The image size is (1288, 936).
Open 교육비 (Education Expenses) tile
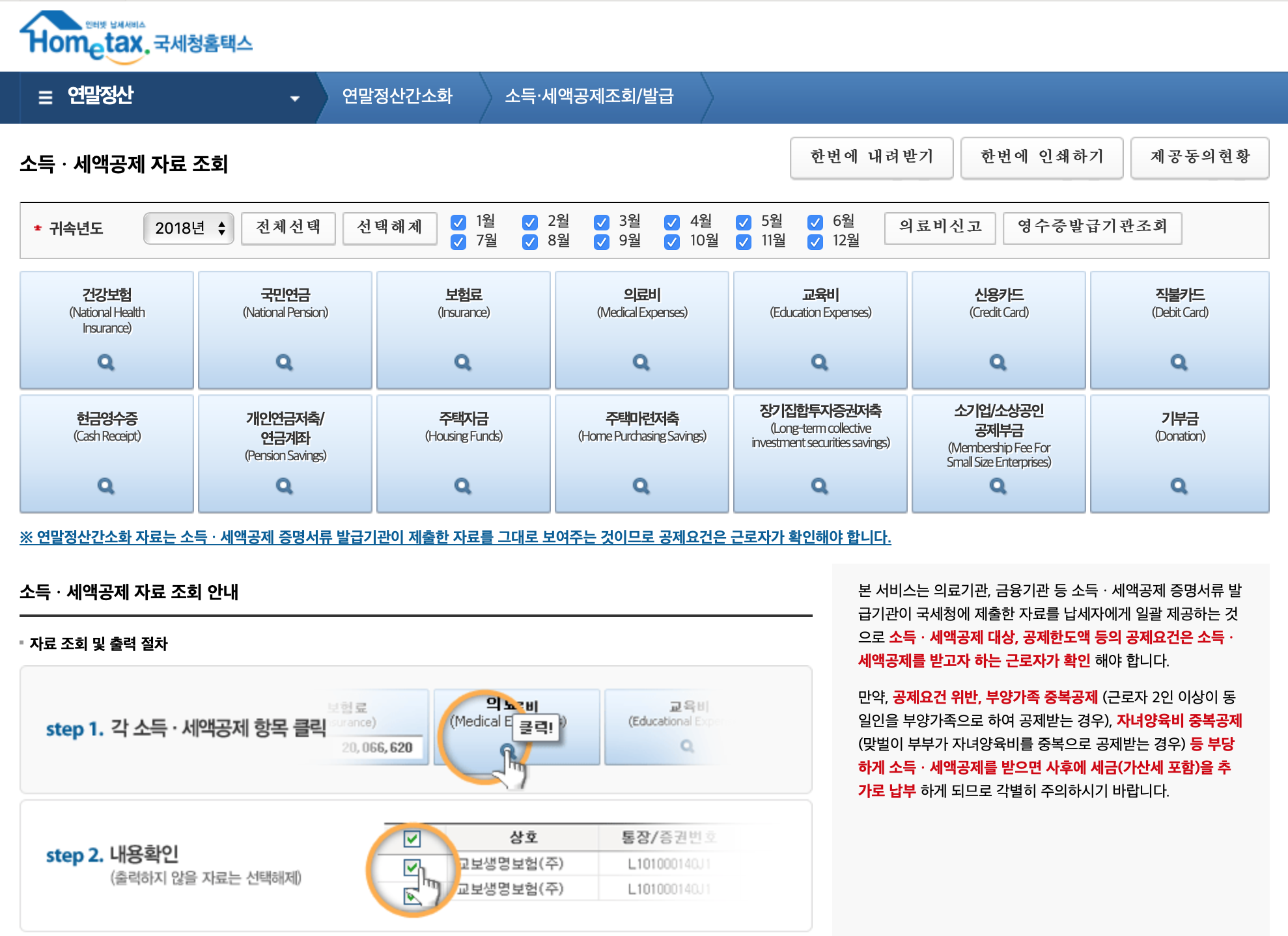820,329
